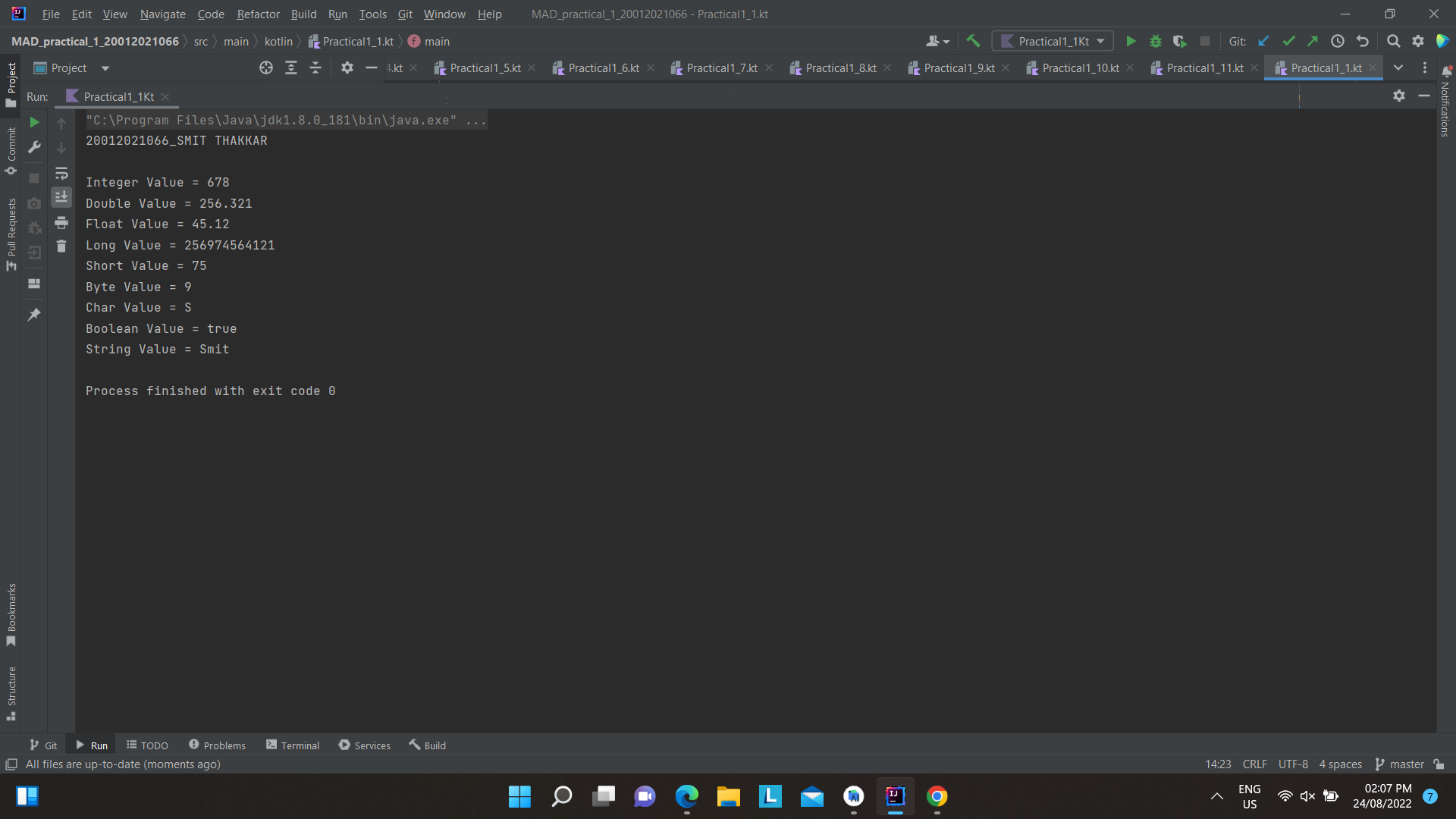Open user account dropdown in toolbar

pyautogui.click(x=938, y=42)
